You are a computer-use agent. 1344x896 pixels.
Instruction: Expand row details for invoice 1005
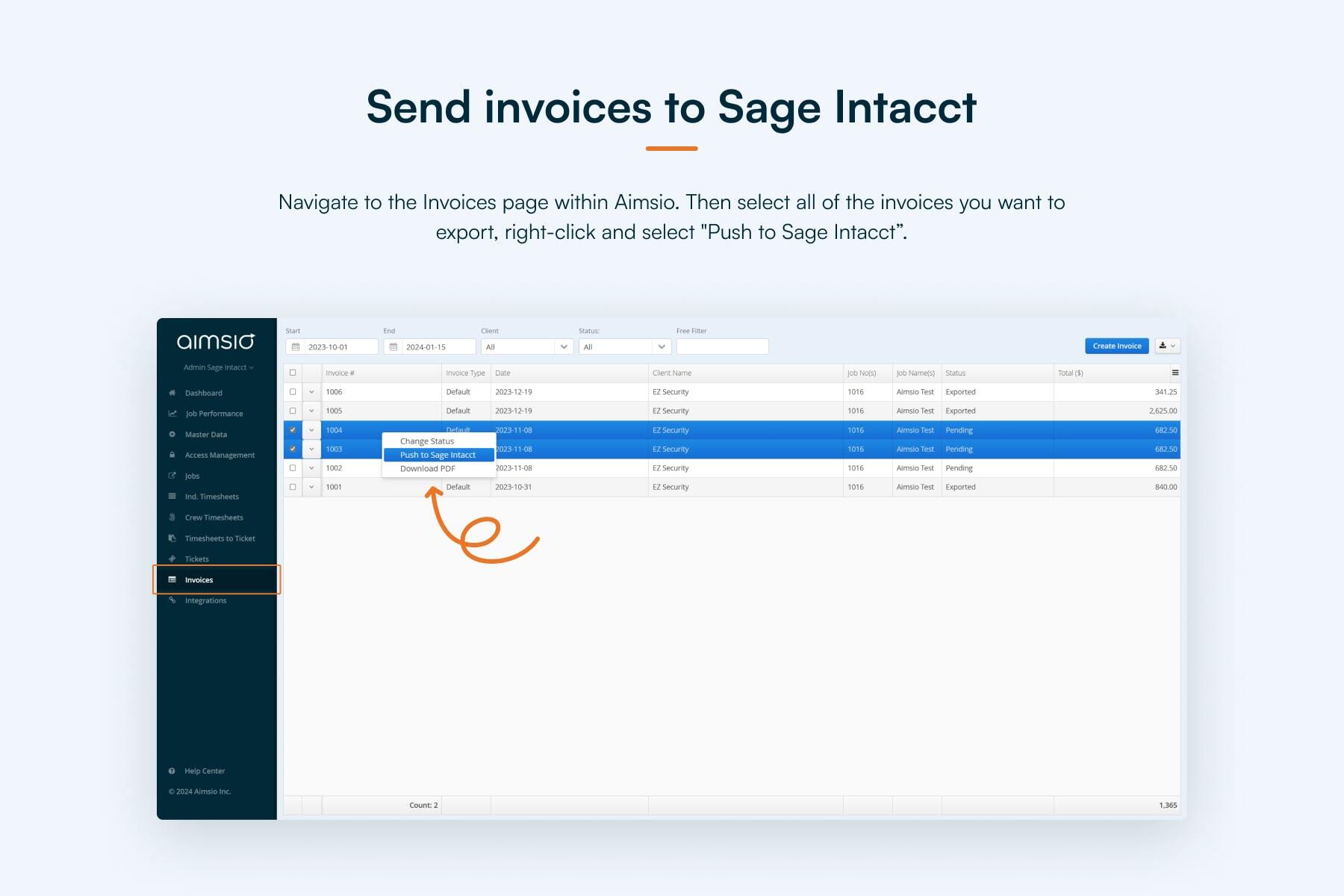click(x=311, y=411)
